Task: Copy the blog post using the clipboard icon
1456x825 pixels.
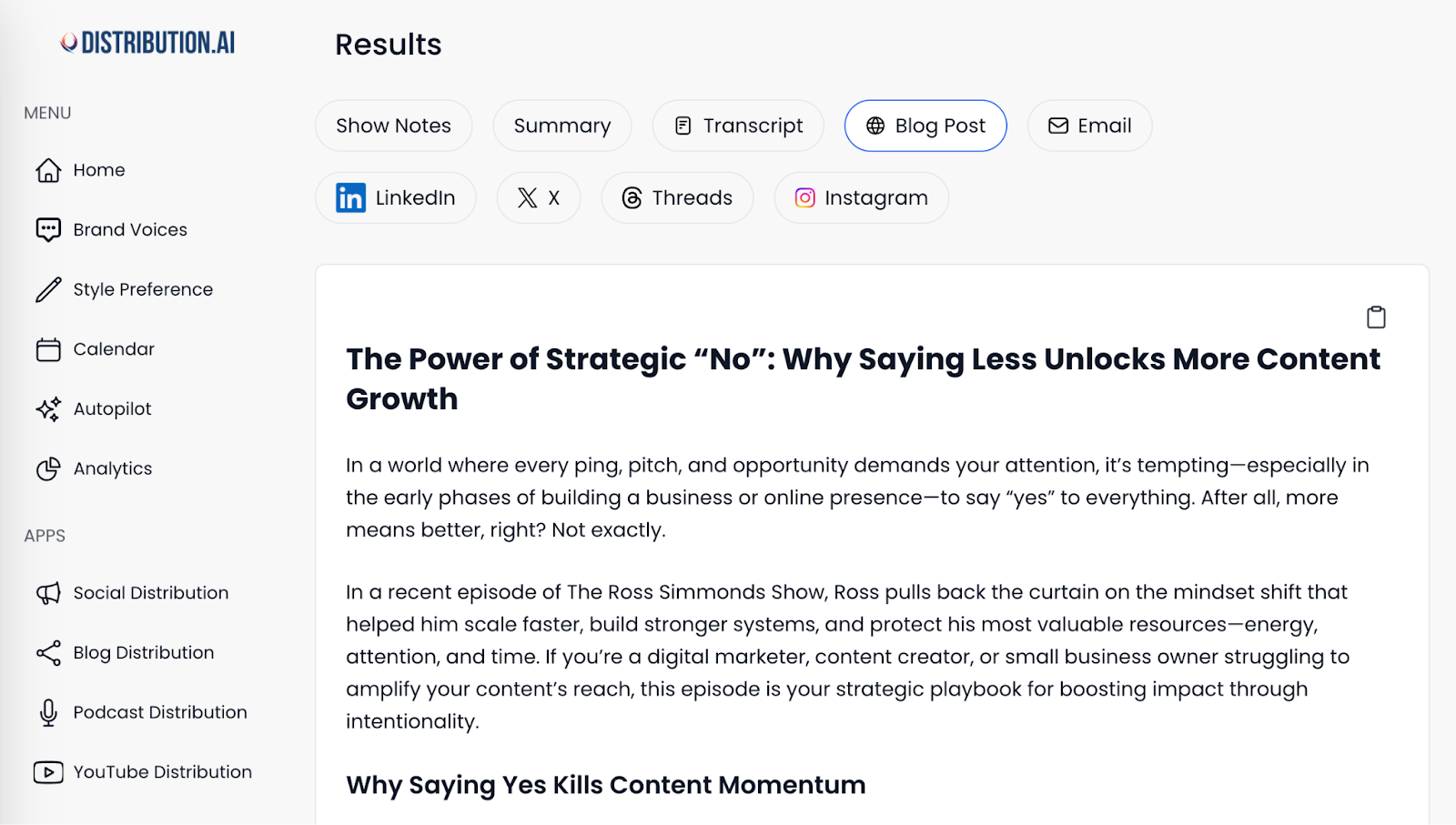Action: coord(1375,317)
